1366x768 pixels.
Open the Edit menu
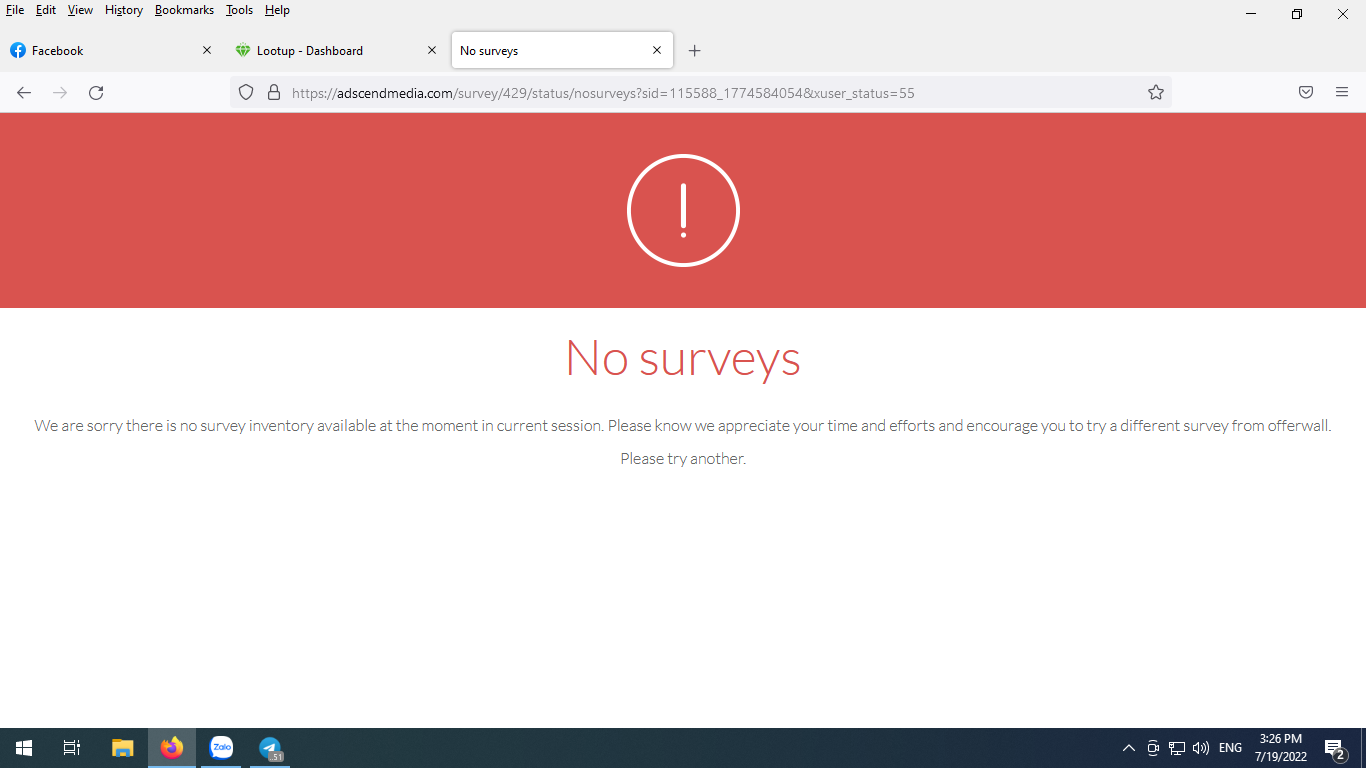[46, 10]
